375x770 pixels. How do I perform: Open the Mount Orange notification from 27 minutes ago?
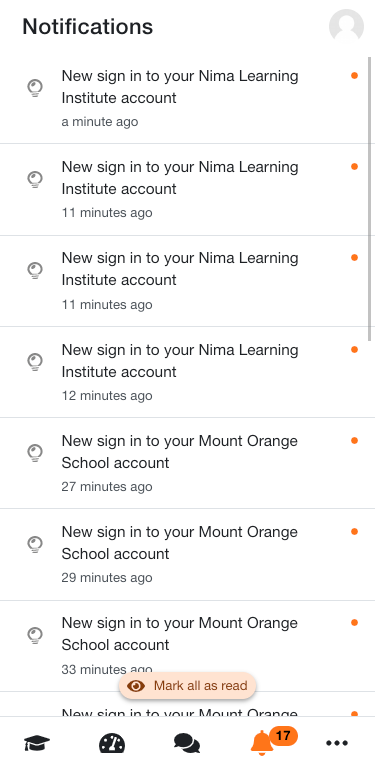pos(188,463)
